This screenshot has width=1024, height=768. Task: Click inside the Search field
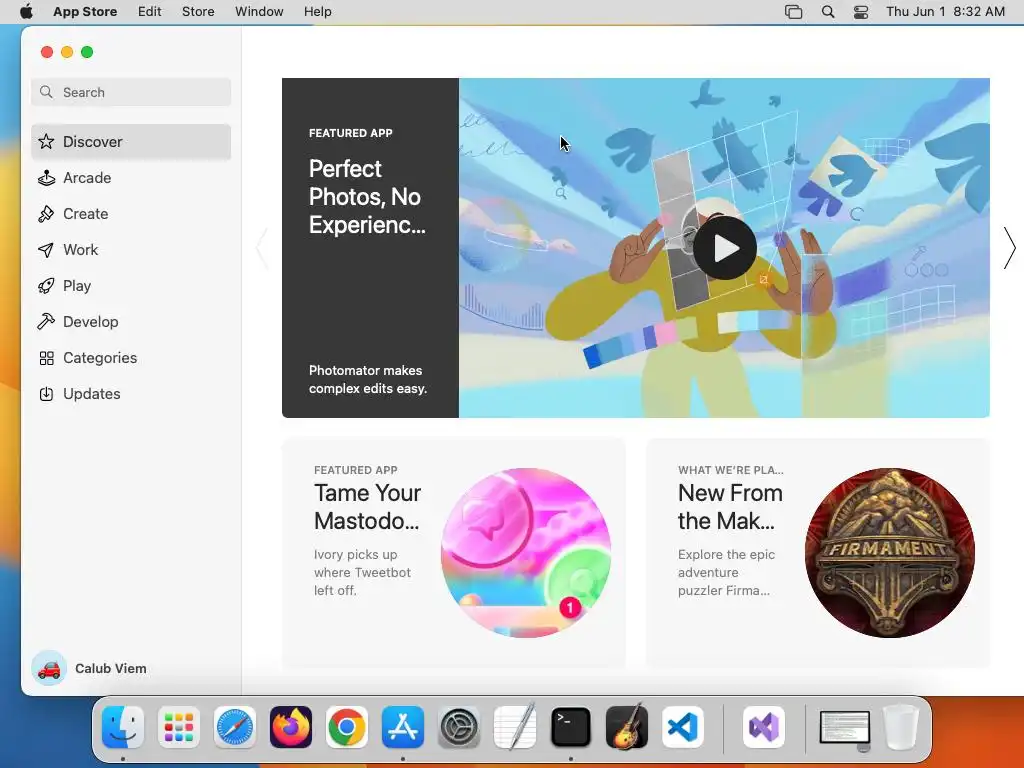click(131, 92)
